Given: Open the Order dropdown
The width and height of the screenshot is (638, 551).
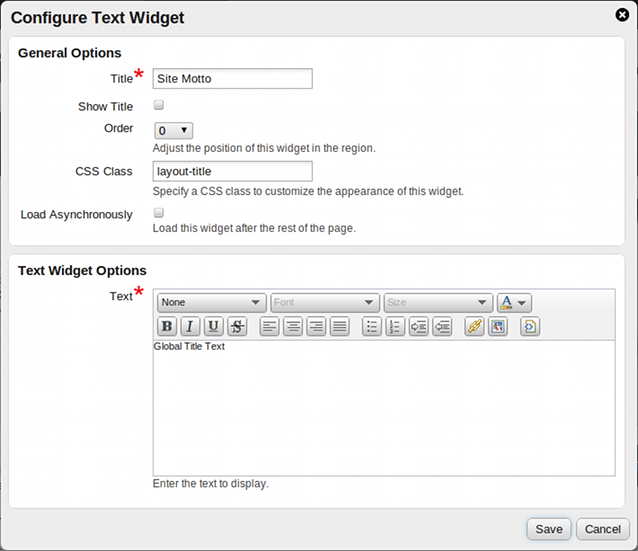Looking at the screenshot, I should pyautogui.click(x=173, y=130).
